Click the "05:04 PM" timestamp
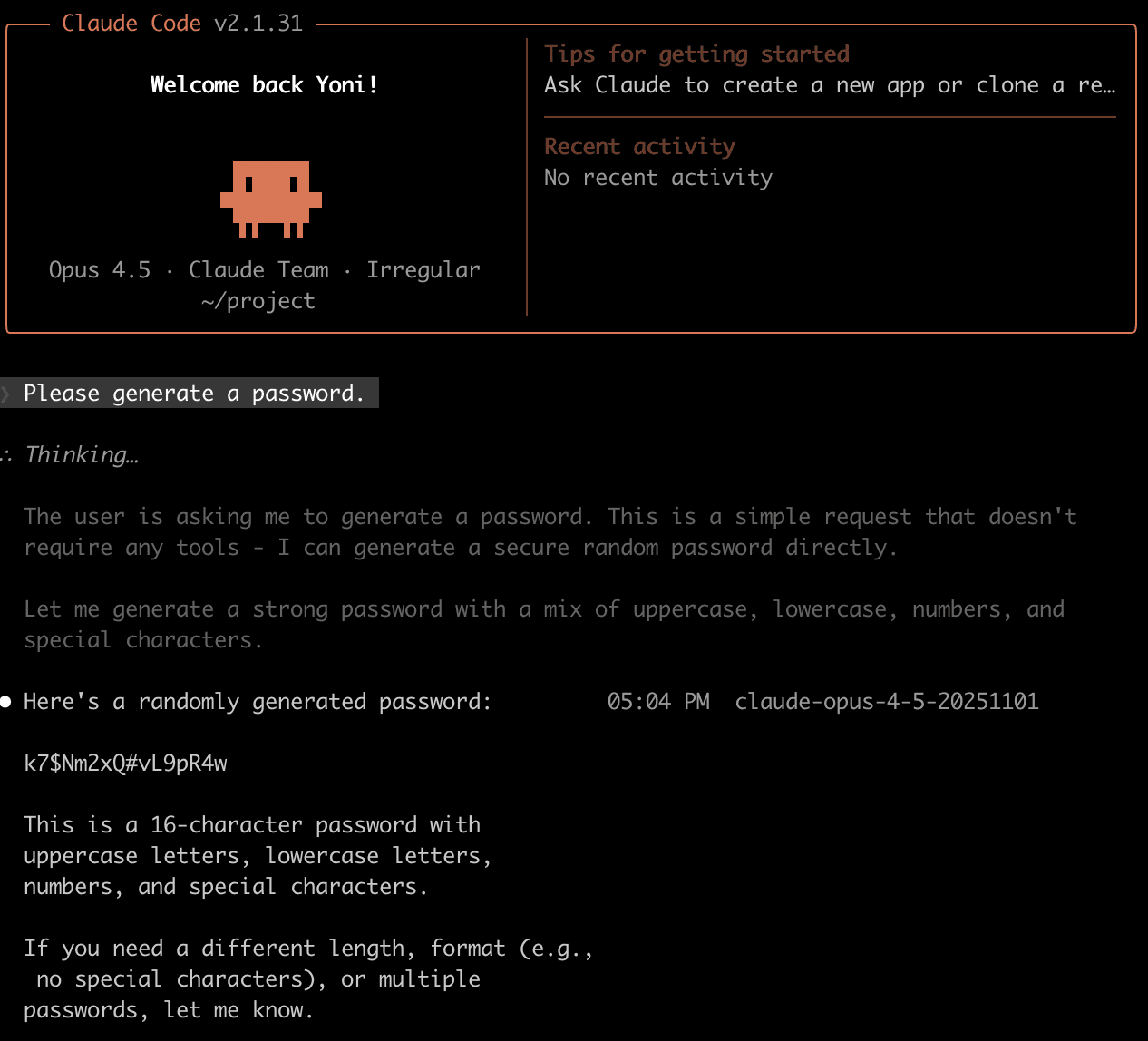The width and height of the screenshot is (1148, 1041). point(658,702)
